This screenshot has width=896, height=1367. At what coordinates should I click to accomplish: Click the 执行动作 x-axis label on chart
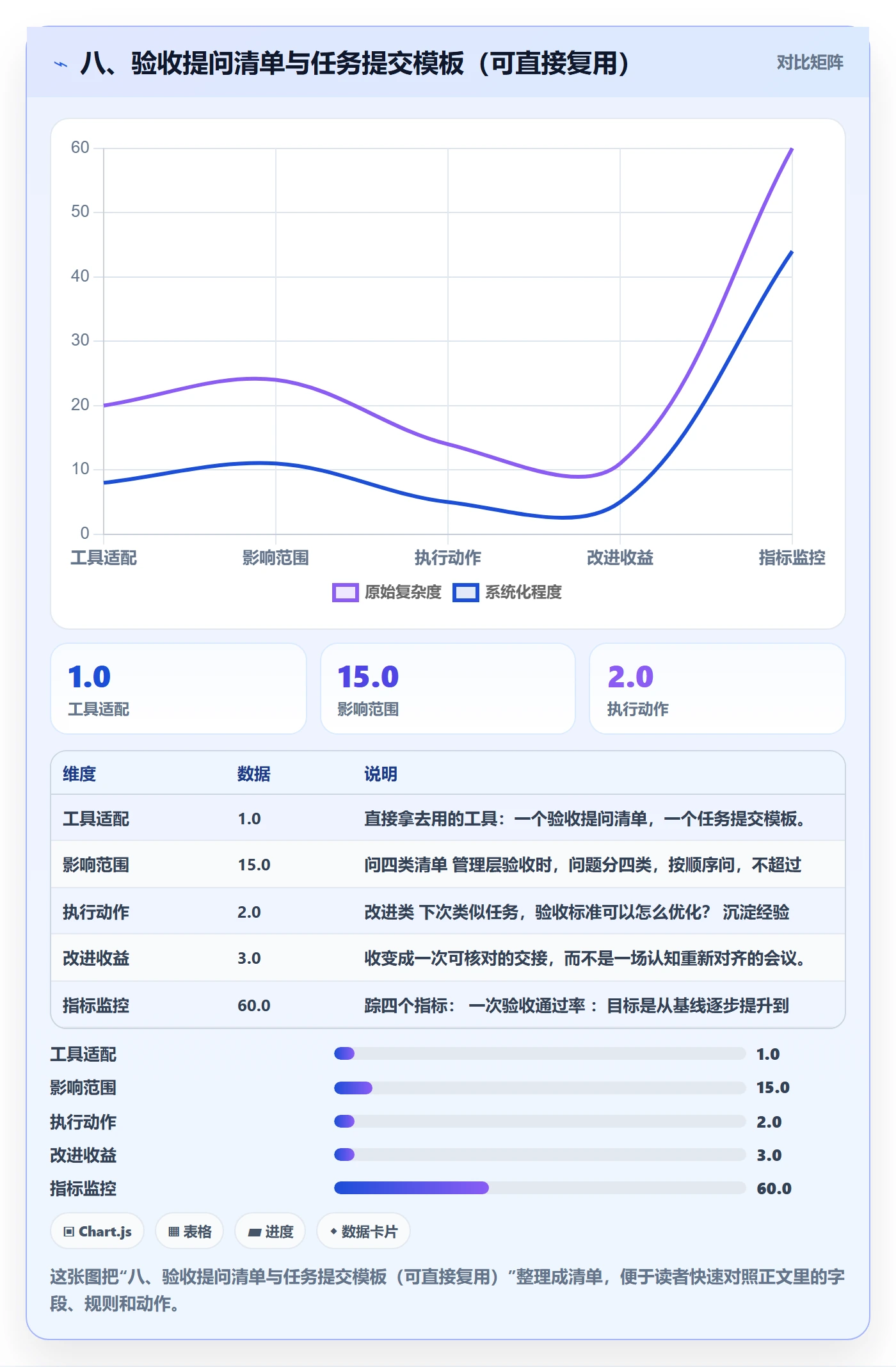(448, 558)
